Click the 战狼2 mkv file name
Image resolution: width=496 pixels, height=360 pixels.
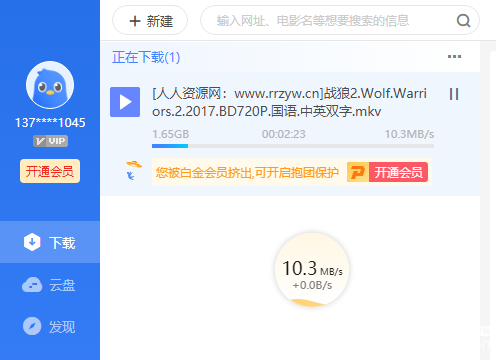(x=289, y=102)
